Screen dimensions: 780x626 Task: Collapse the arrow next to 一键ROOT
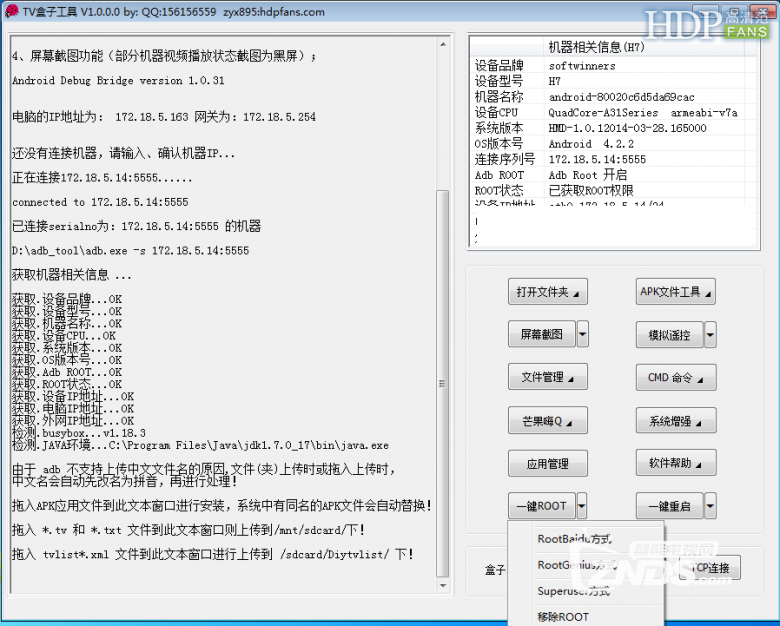tap(582, 506)
